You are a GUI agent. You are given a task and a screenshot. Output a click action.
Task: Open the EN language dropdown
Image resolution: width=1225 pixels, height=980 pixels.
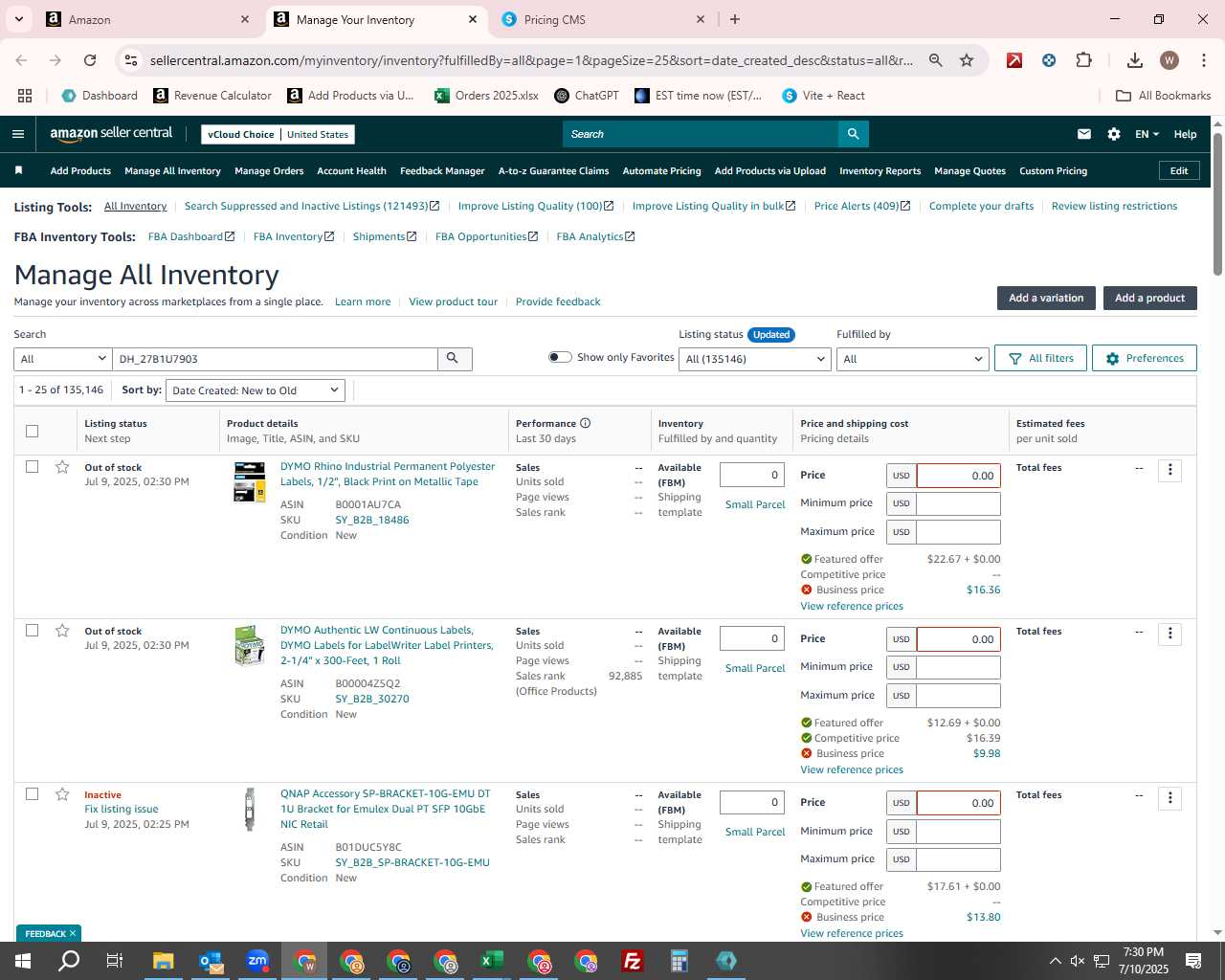1147,134
